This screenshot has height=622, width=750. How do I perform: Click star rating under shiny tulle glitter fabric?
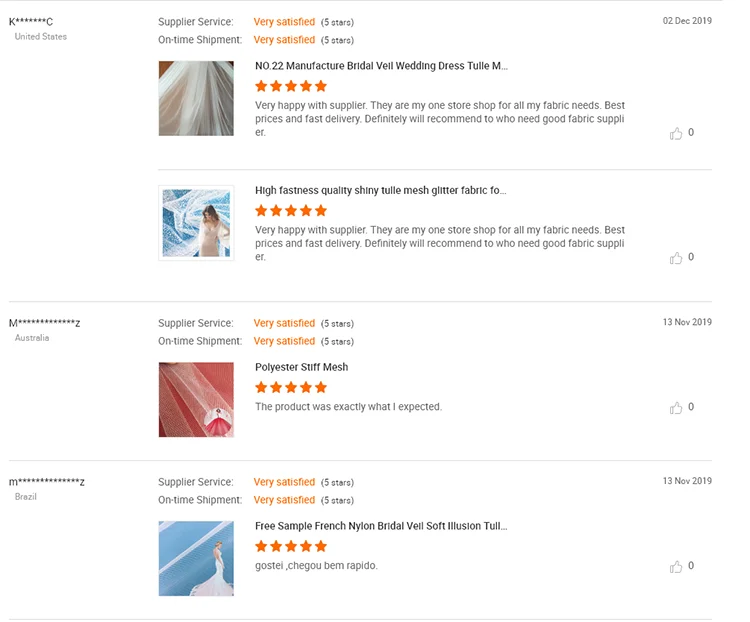(291, 211)
